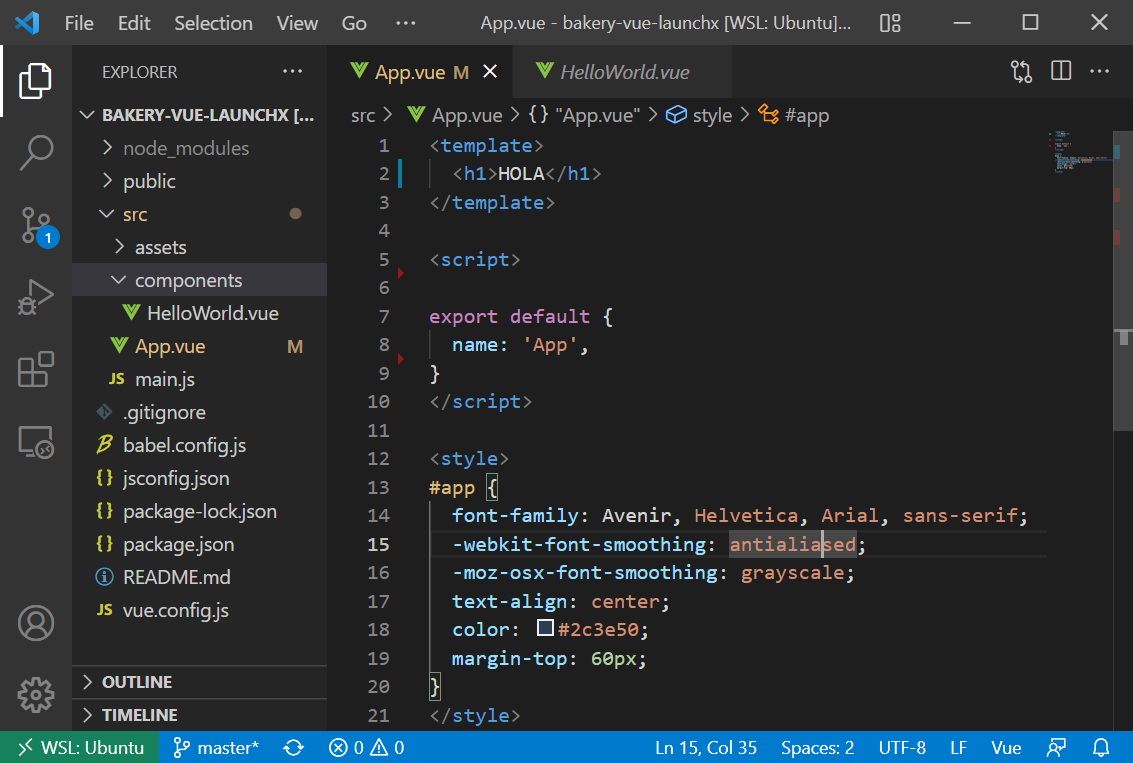
Task: Change indentation via Spaces: 2
Action: point(817,748)
